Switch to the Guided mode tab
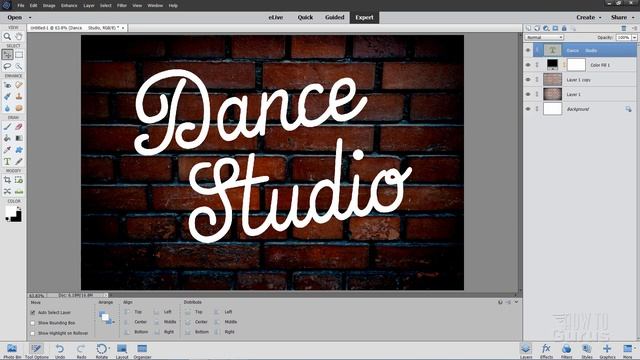This screenshot has height=360, width=640. coord(335,18)
